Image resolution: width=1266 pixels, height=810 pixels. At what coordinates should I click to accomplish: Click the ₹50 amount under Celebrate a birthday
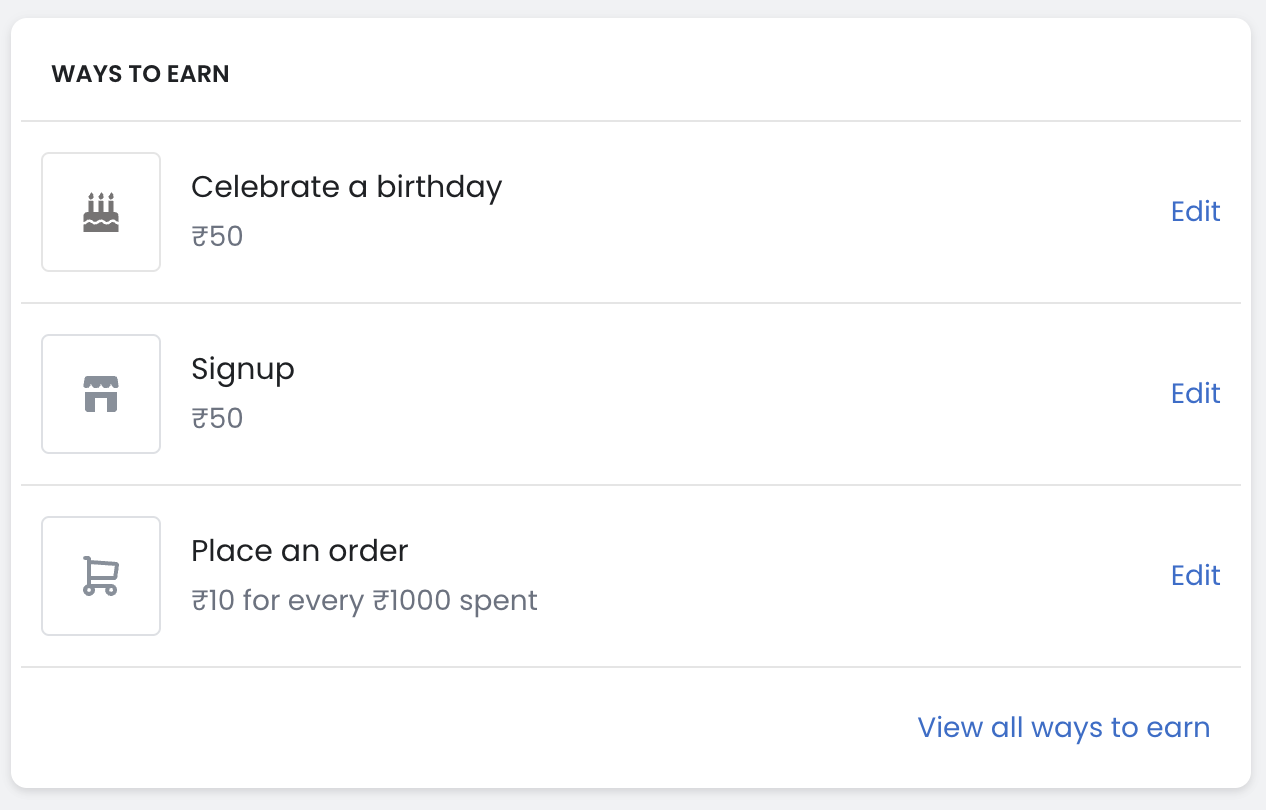pos(217,237)
